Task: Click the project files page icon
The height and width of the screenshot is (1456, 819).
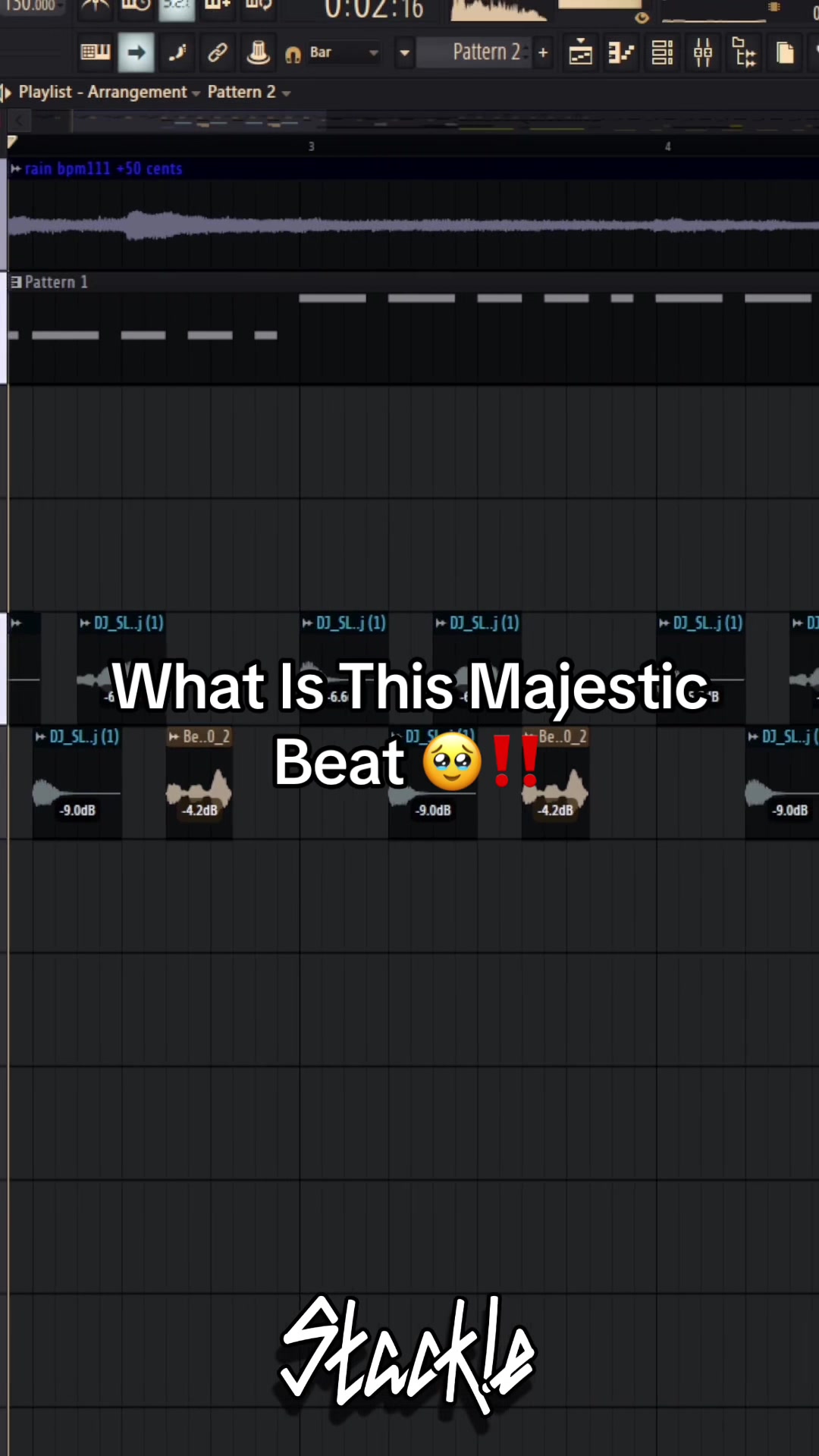Action: [785, 52]
